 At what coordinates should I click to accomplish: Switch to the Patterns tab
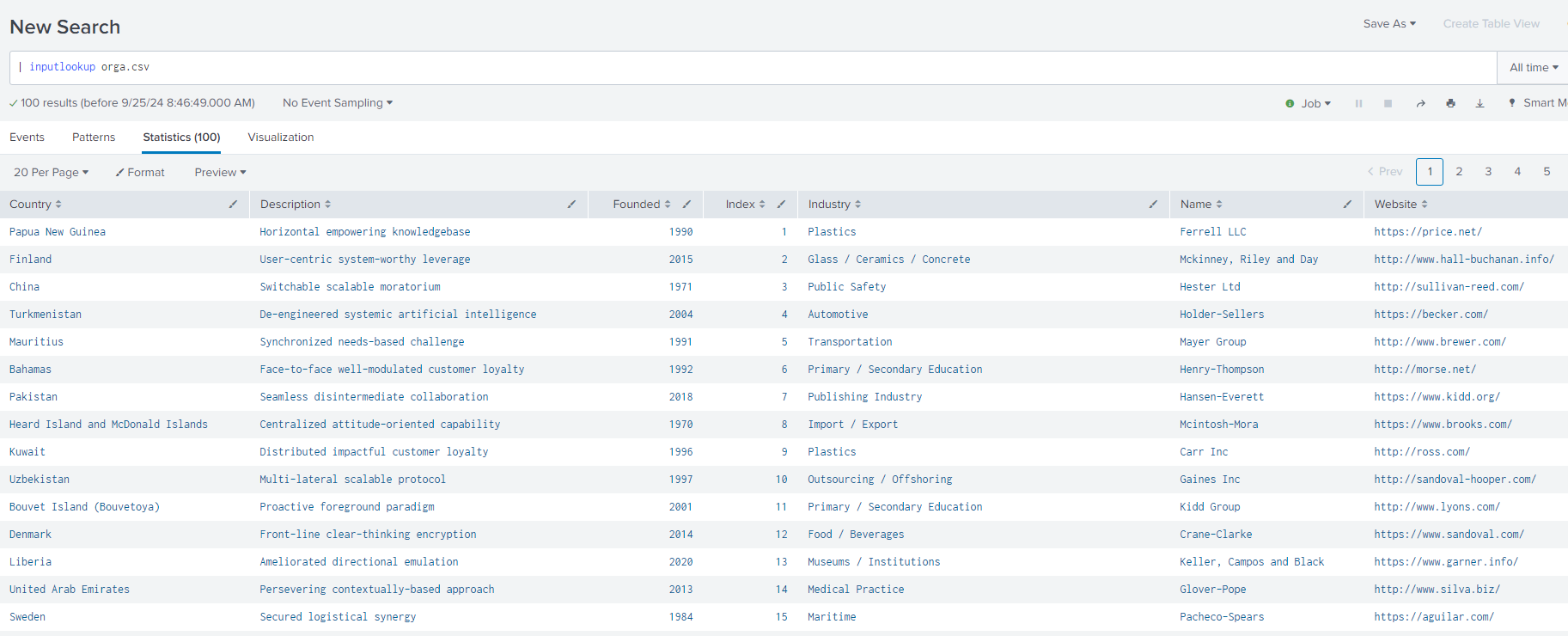click(94, 138)
